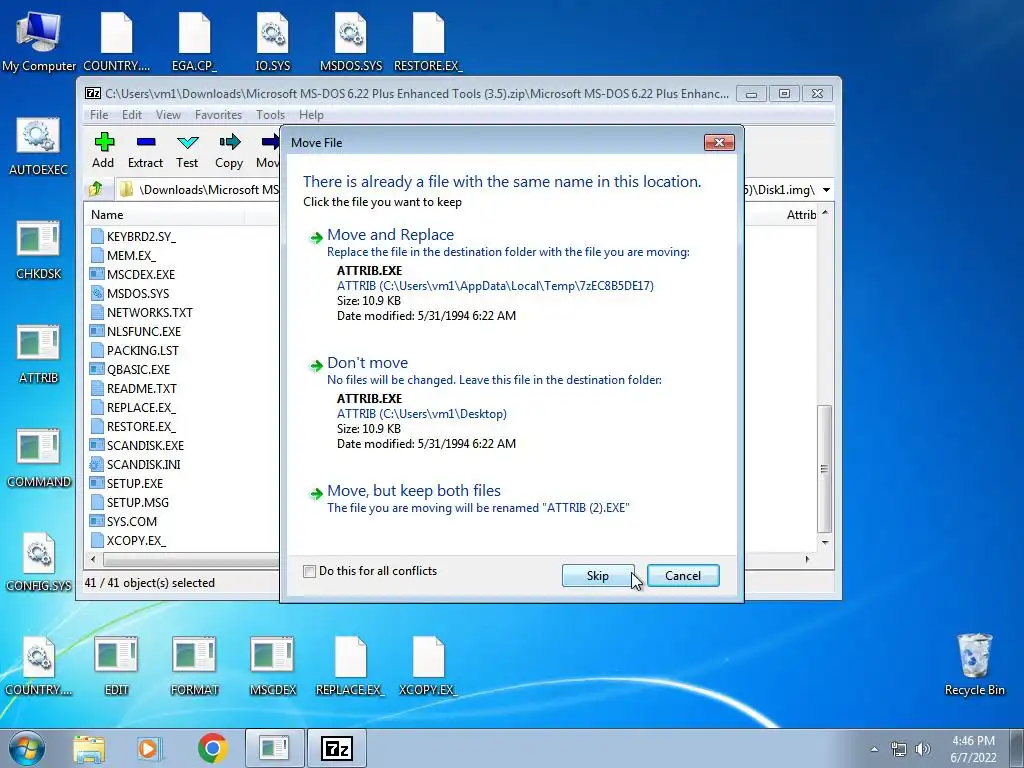The image size is (1024, 768).
Task: Open the Help menu in 7-Zip
Action: coord(311,115)
